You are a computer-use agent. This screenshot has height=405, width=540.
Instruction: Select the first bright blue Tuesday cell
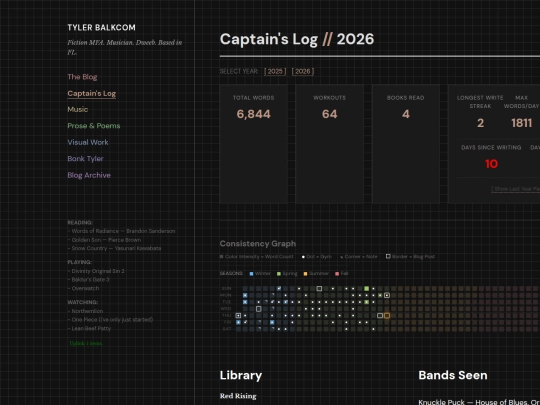tap(245, 302)
